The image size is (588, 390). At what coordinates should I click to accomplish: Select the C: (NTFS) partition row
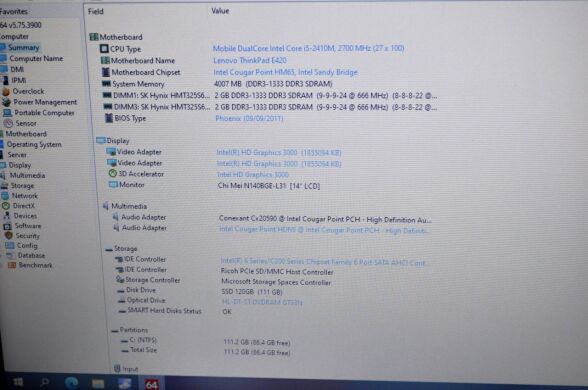coord(206,341)
